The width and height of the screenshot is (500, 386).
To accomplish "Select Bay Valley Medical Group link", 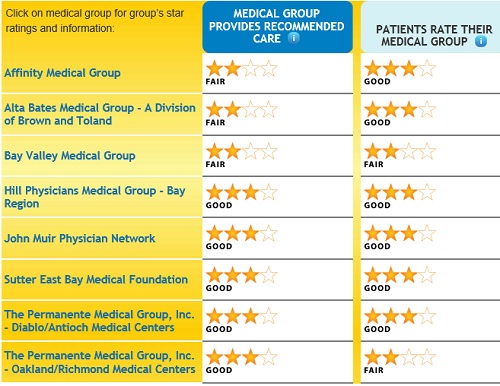I will (x=70, y=156).
